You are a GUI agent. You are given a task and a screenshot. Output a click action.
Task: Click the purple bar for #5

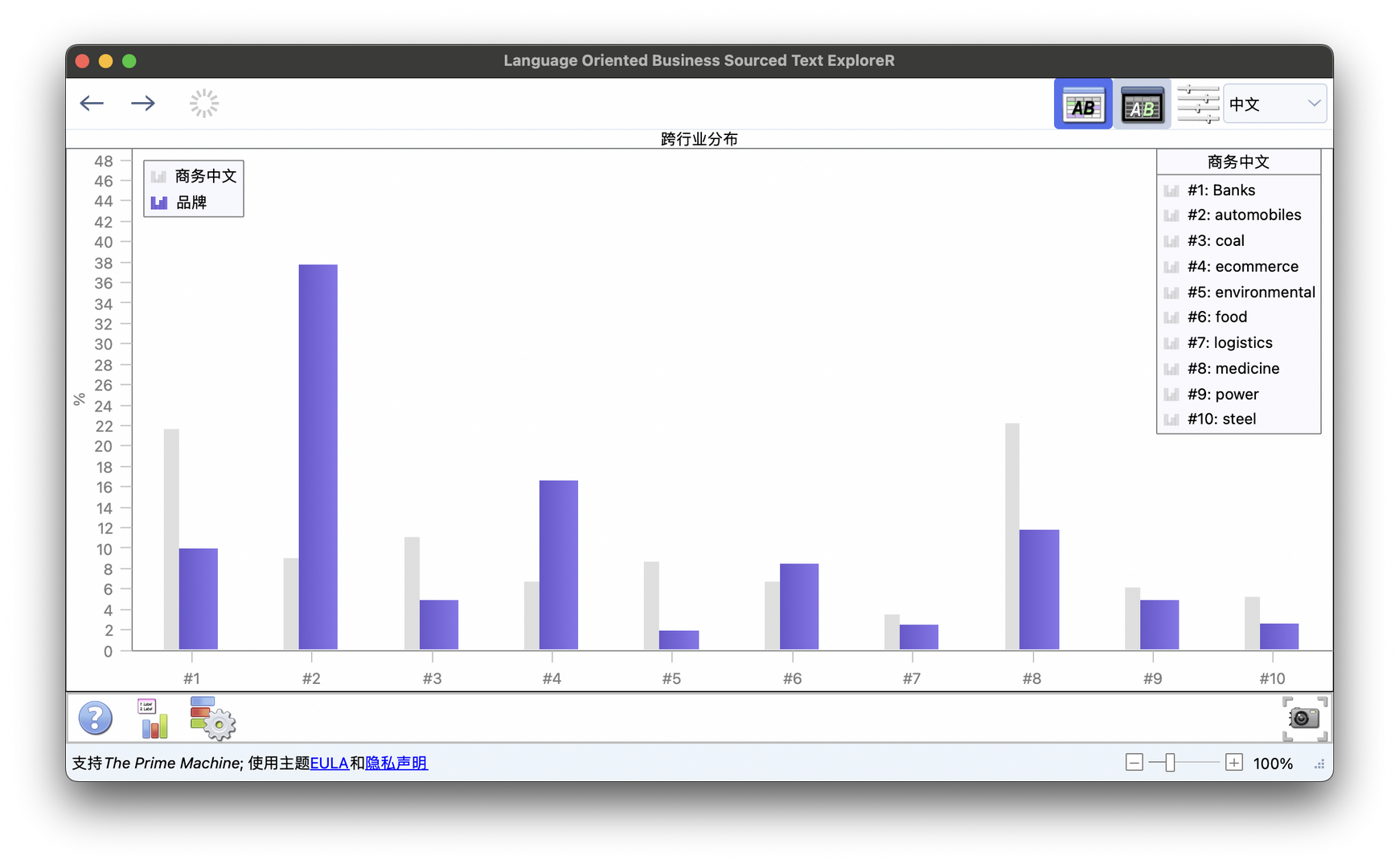[679, 640]
